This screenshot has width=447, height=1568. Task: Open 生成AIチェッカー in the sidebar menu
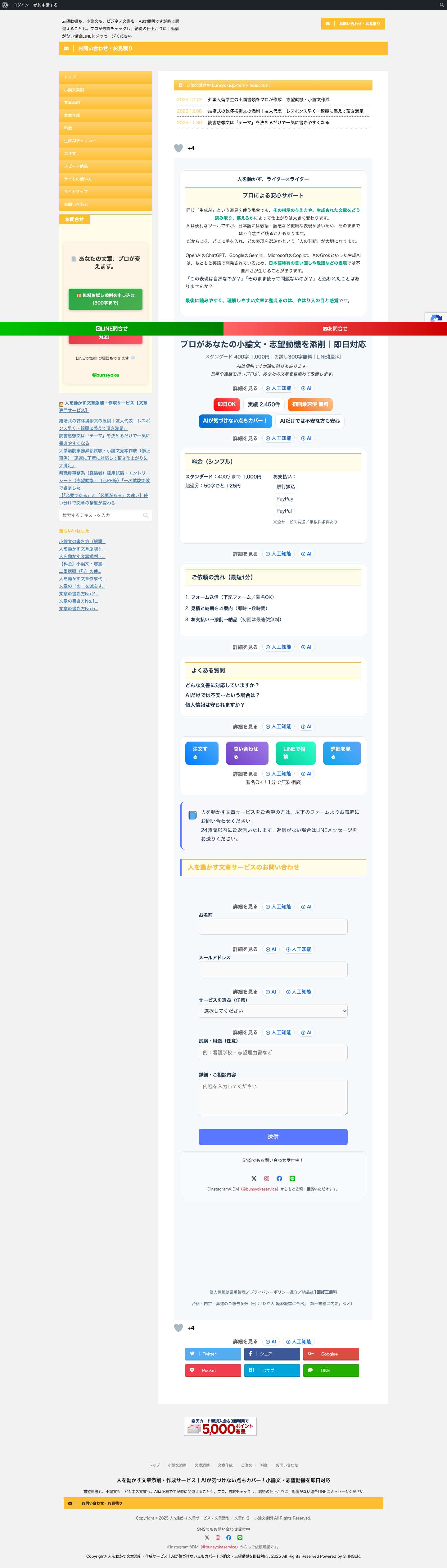click(105, 141)
